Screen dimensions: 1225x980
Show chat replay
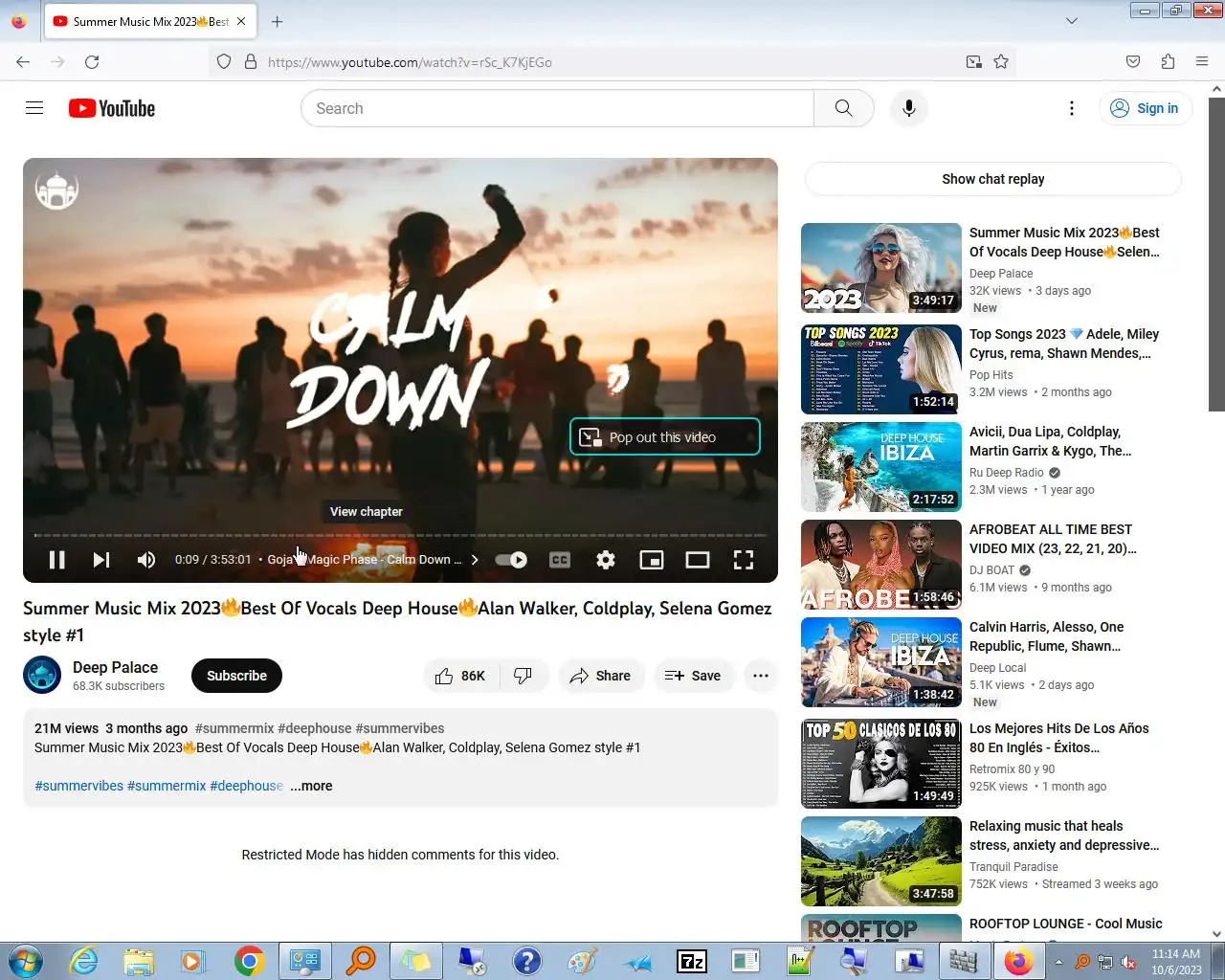[x=992, y=179]
